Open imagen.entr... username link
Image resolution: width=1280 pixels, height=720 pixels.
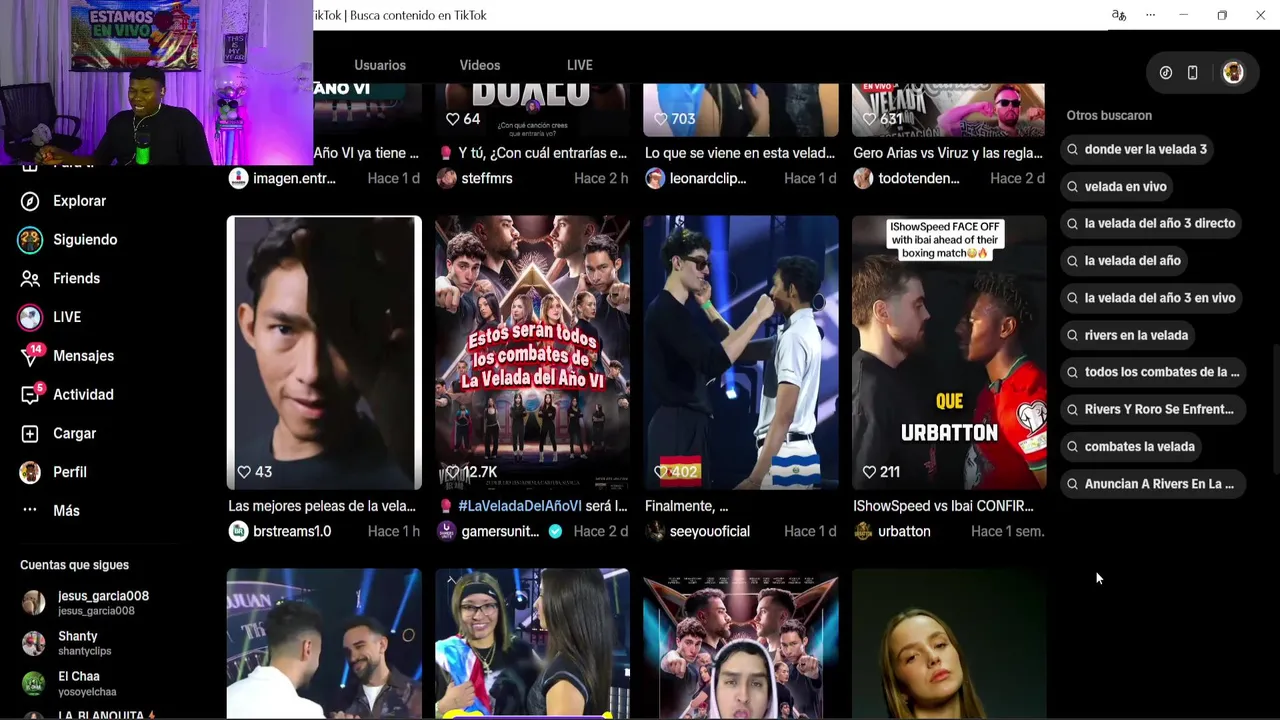click(294, 179)
